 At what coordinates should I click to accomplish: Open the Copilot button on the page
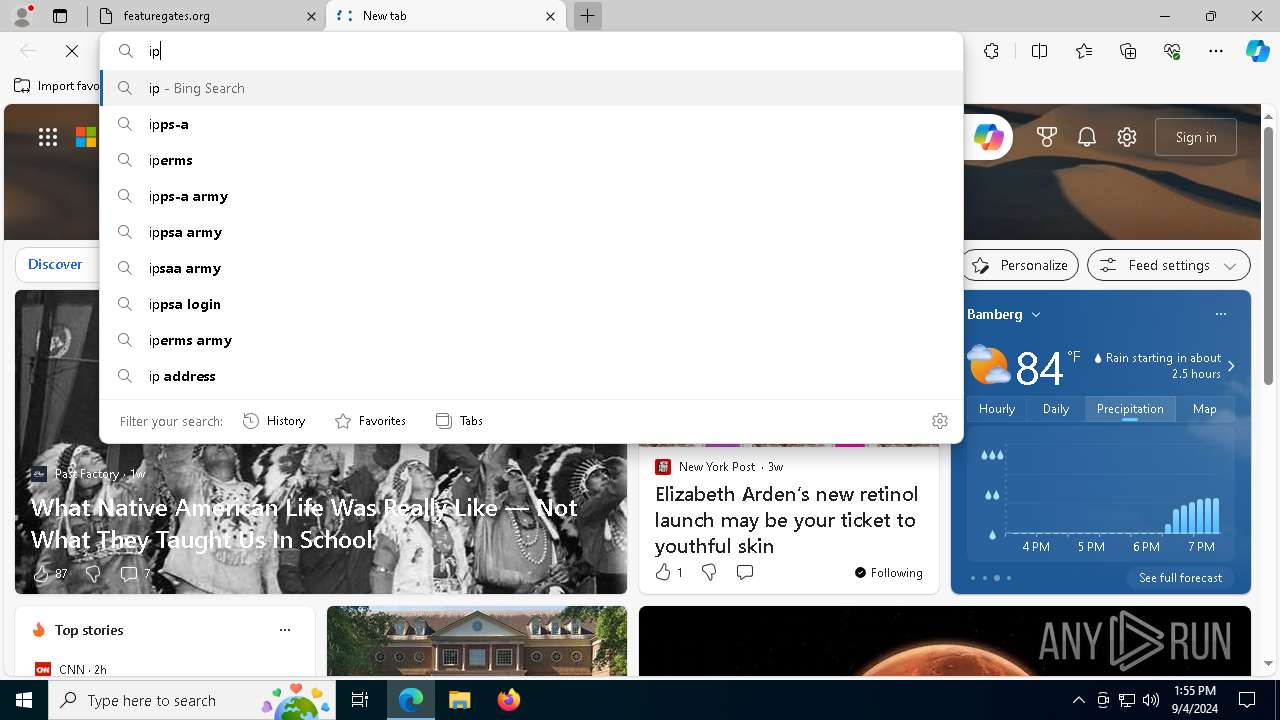coord(988,137)
